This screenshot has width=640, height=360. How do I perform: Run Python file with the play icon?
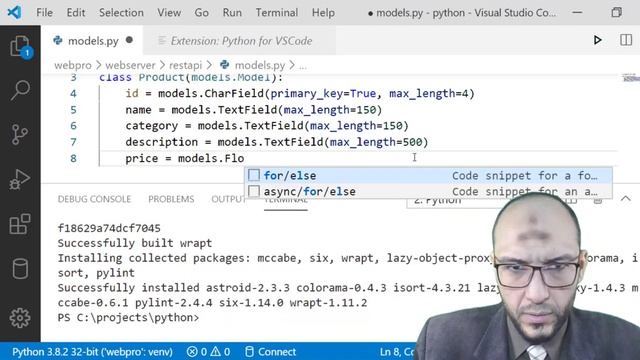598,40
